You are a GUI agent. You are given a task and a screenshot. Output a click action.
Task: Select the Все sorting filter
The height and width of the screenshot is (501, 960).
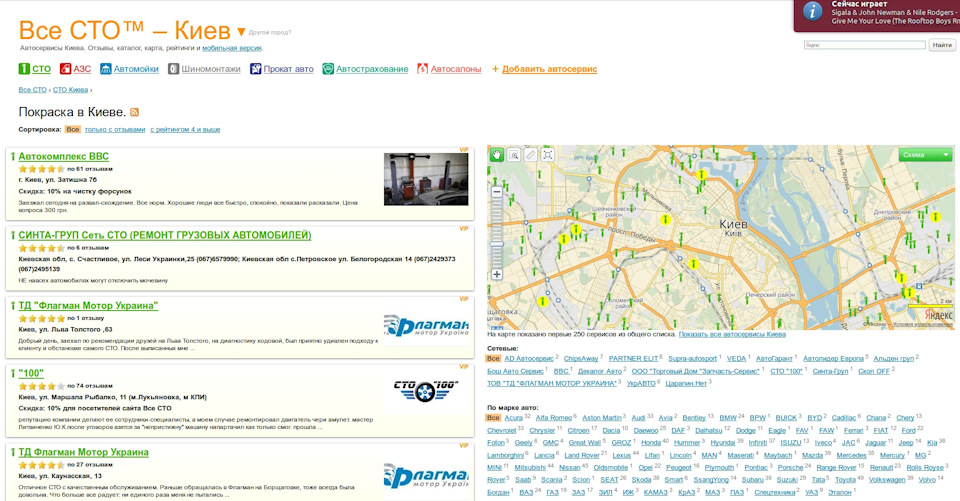coord(73,129)
